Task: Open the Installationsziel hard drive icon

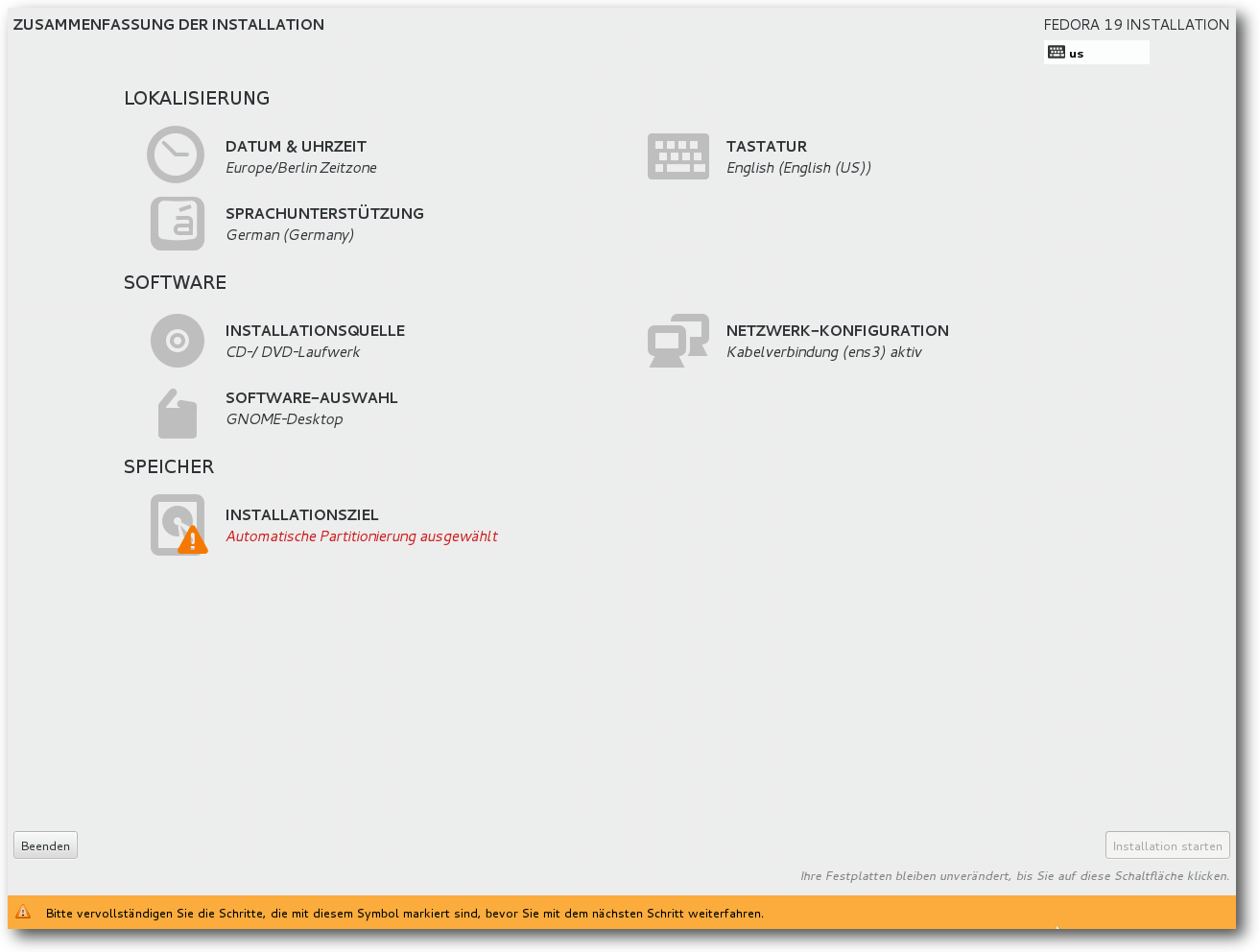Action: 178,525
